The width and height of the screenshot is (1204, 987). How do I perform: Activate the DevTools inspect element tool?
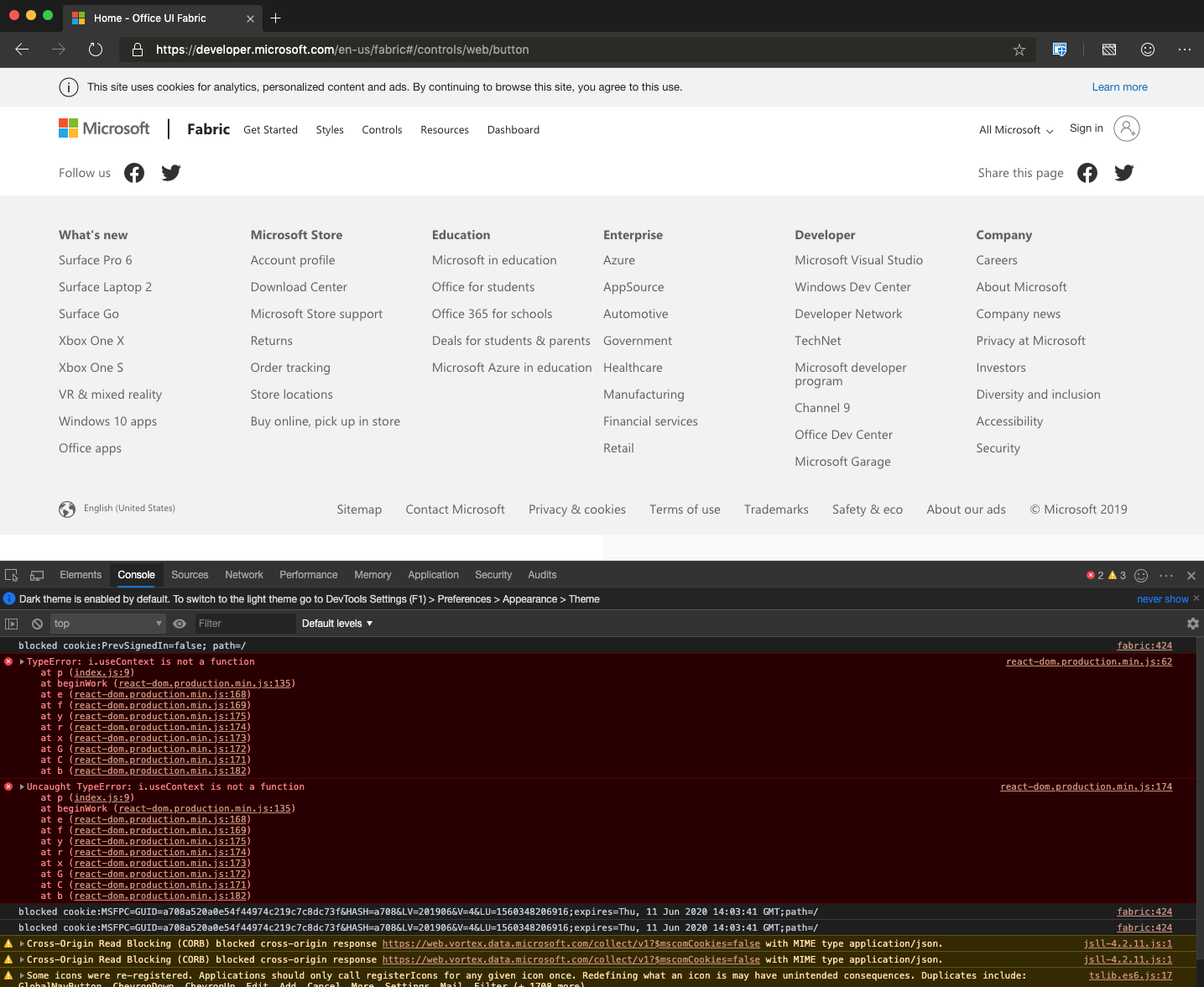[12, 575]
